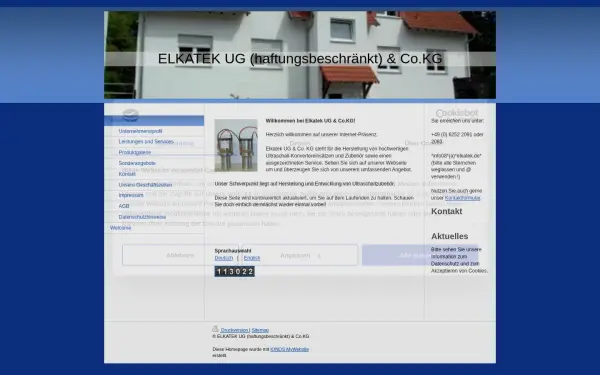Viewport: 600px width, 375px height.
Task: Open the Unternehmensprofil menu item
Action: (140, 131)
